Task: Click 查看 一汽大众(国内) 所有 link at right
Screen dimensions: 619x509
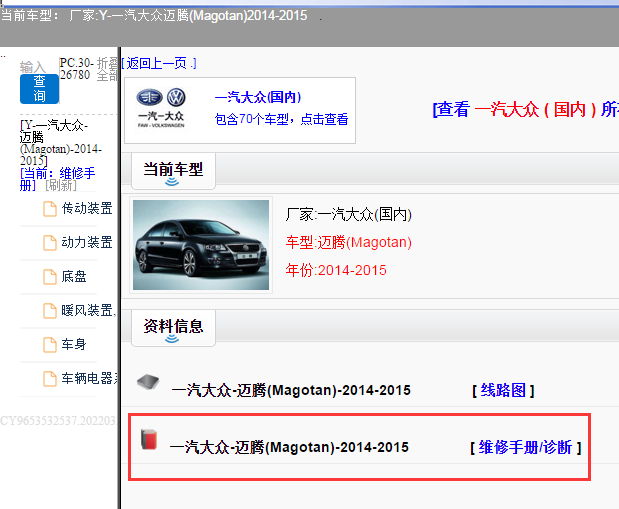Action: coord(526,109)
